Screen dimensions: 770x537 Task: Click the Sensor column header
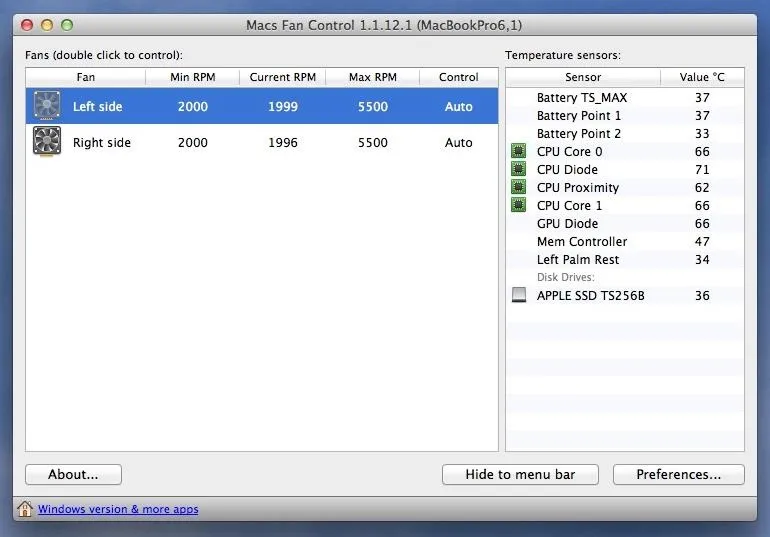click(x=583, y=77)
